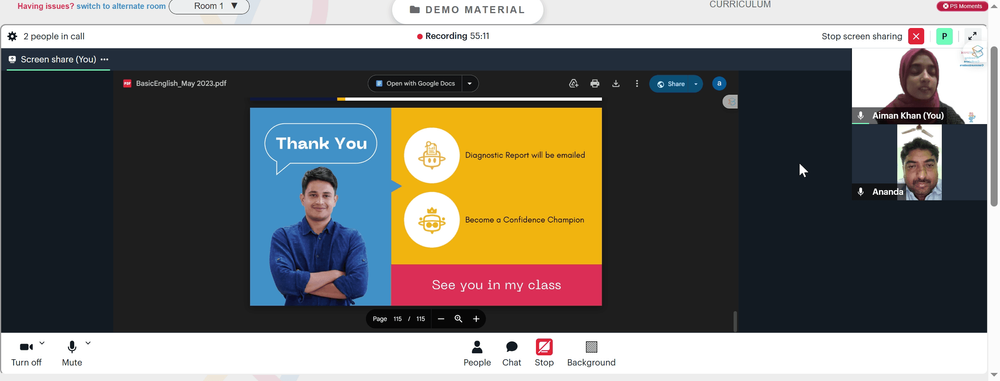Open DEMO MATERIAL folder tab
Image resolution: width=1000 pixels, height=381 pixels.
pos(467,10)
